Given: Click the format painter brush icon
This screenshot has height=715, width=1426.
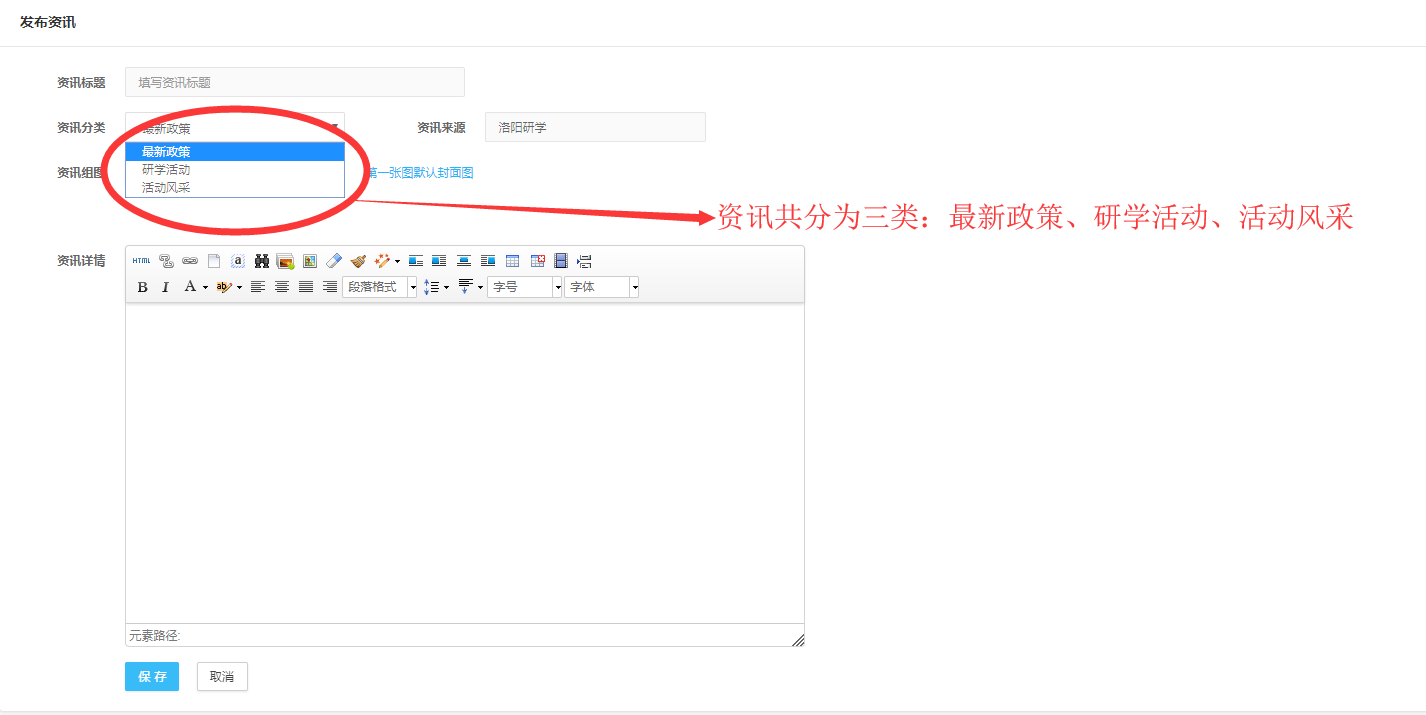Looking at the screenshot, I should pyautogui.click(x=358, y=261).
